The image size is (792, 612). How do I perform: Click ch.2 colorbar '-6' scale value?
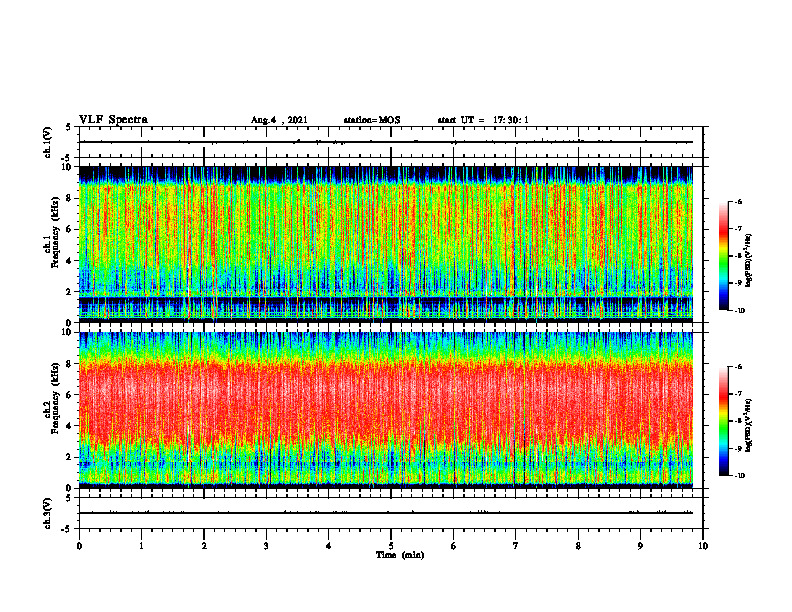pyautogui.click(x=739, y=367)
